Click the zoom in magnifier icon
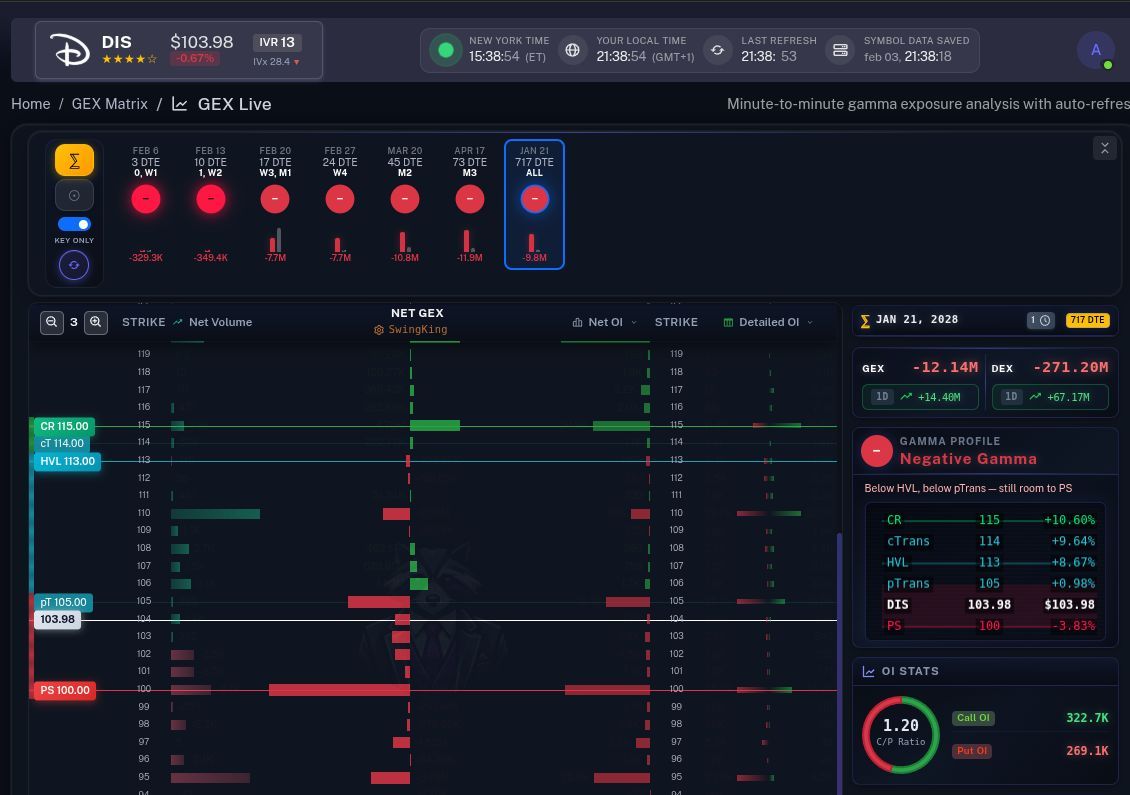 [x=96, y=322]
